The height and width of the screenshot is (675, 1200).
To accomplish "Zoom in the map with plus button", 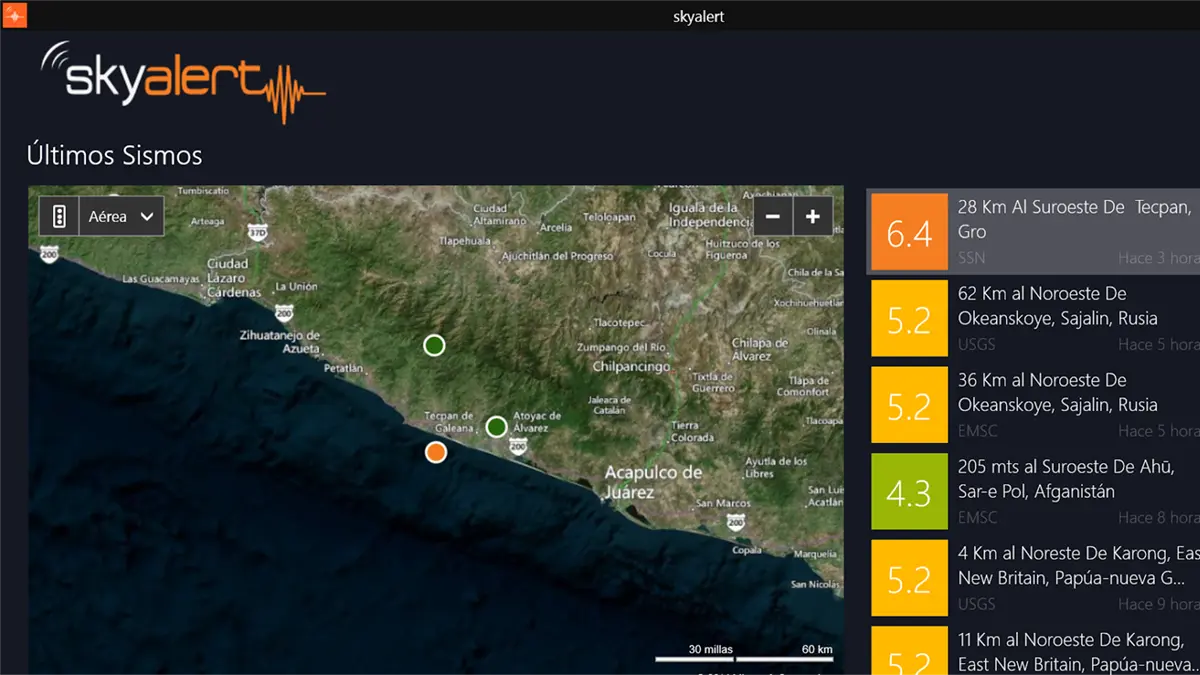I will click(x=813, y=216).
